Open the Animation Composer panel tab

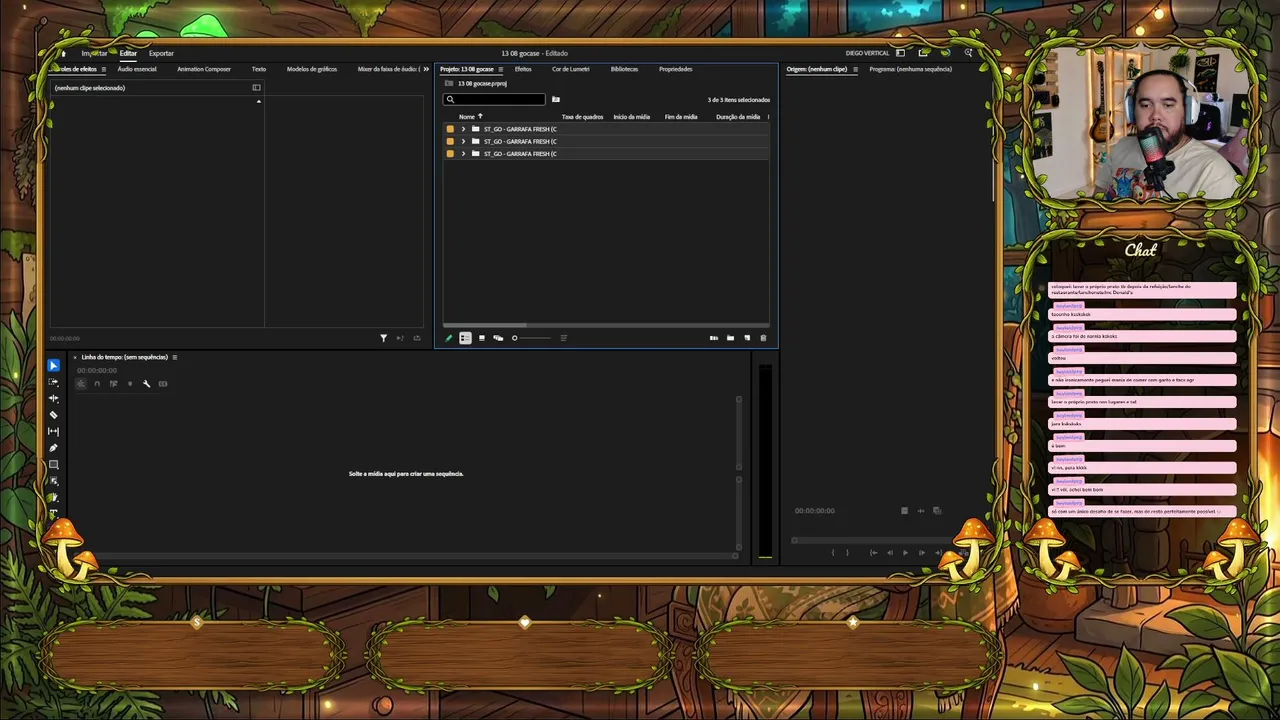(x=204, y=69)
